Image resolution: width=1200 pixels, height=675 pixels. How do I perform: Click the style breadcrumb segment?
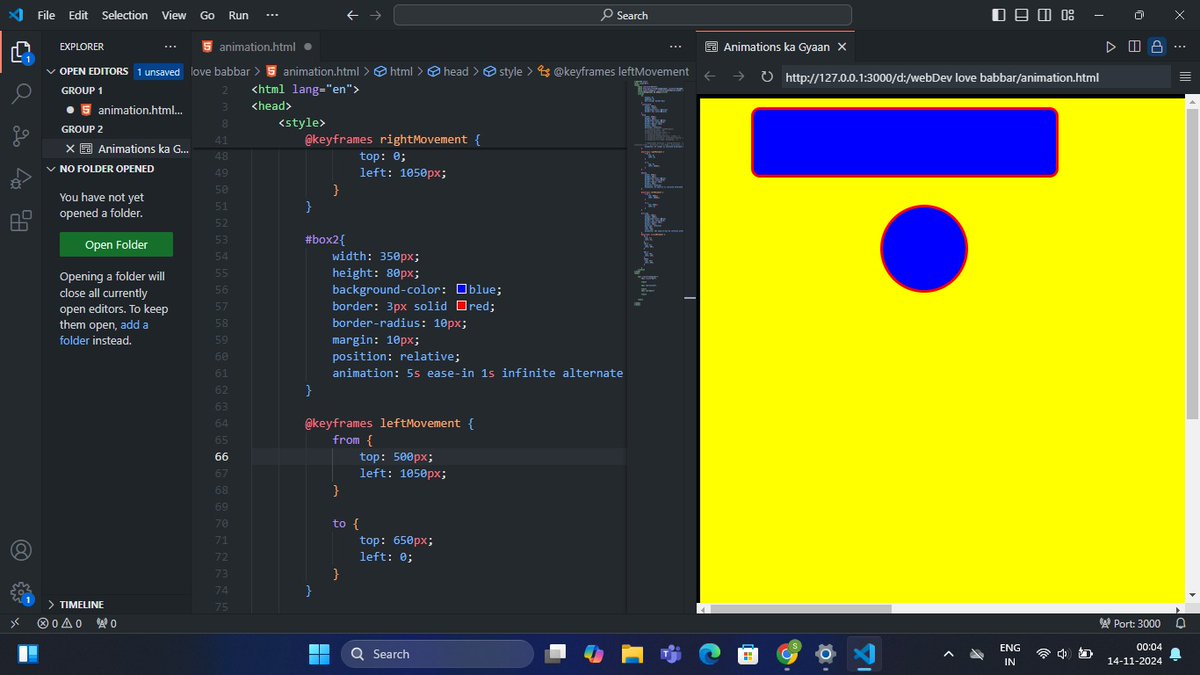[503, 71]
